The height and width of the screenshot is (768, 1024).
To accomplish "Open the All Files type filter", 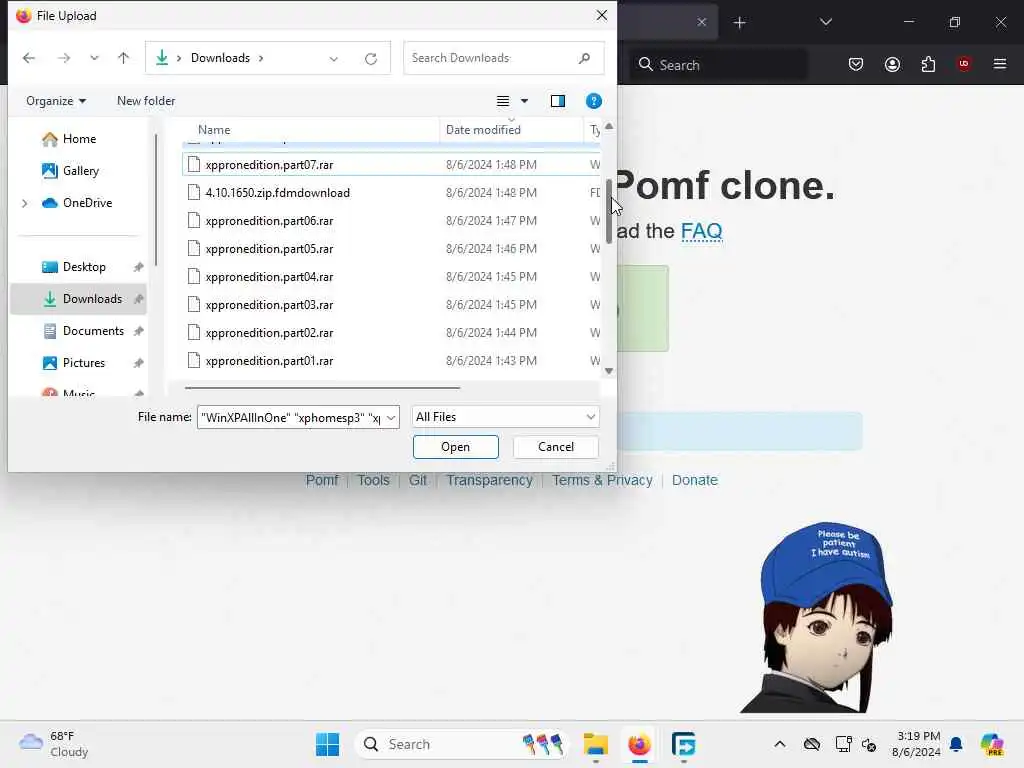I will coord(505,417).
